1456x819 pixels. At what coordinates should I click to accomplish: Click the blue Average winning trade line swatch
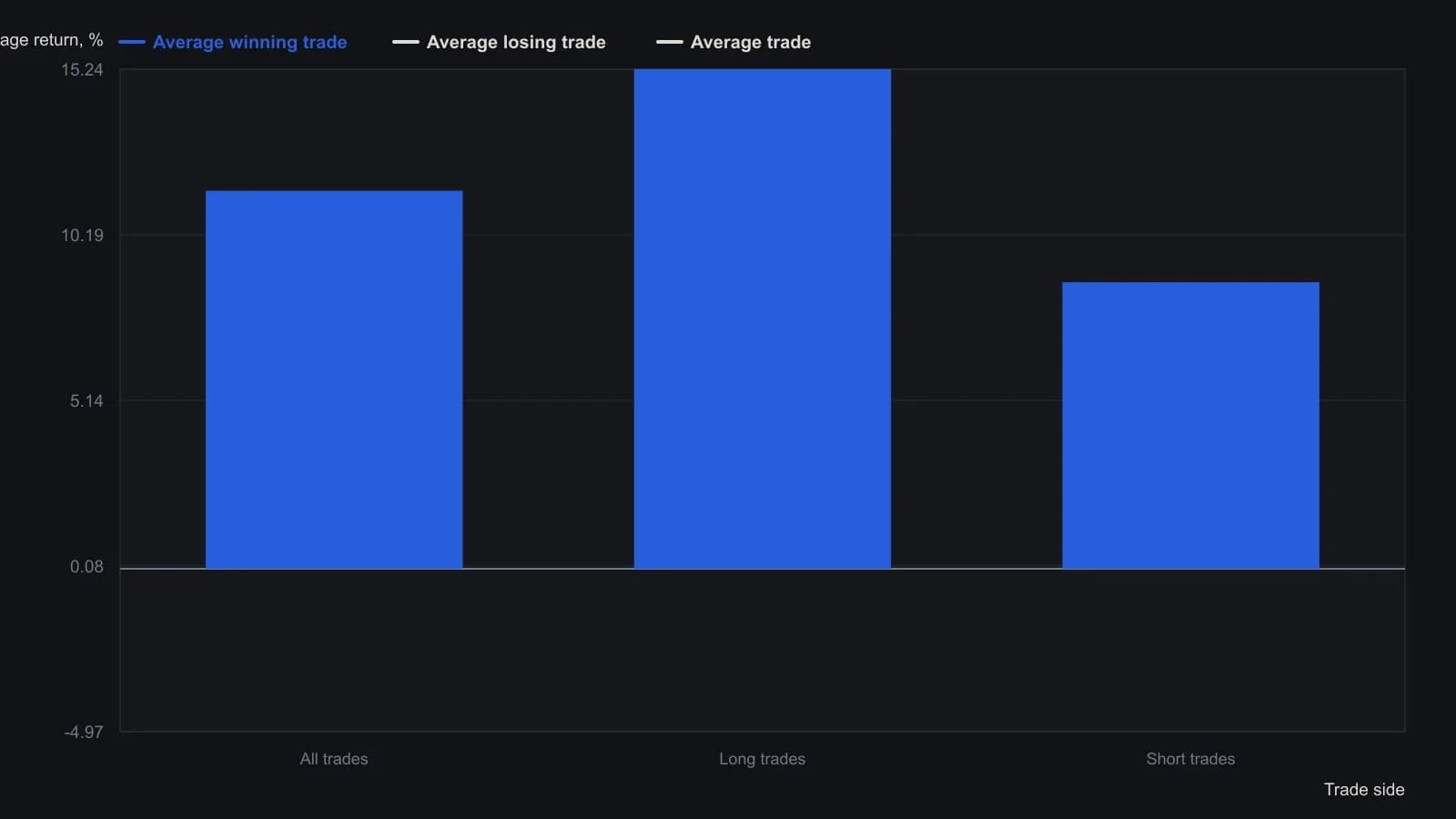click(x=132, y=42)
